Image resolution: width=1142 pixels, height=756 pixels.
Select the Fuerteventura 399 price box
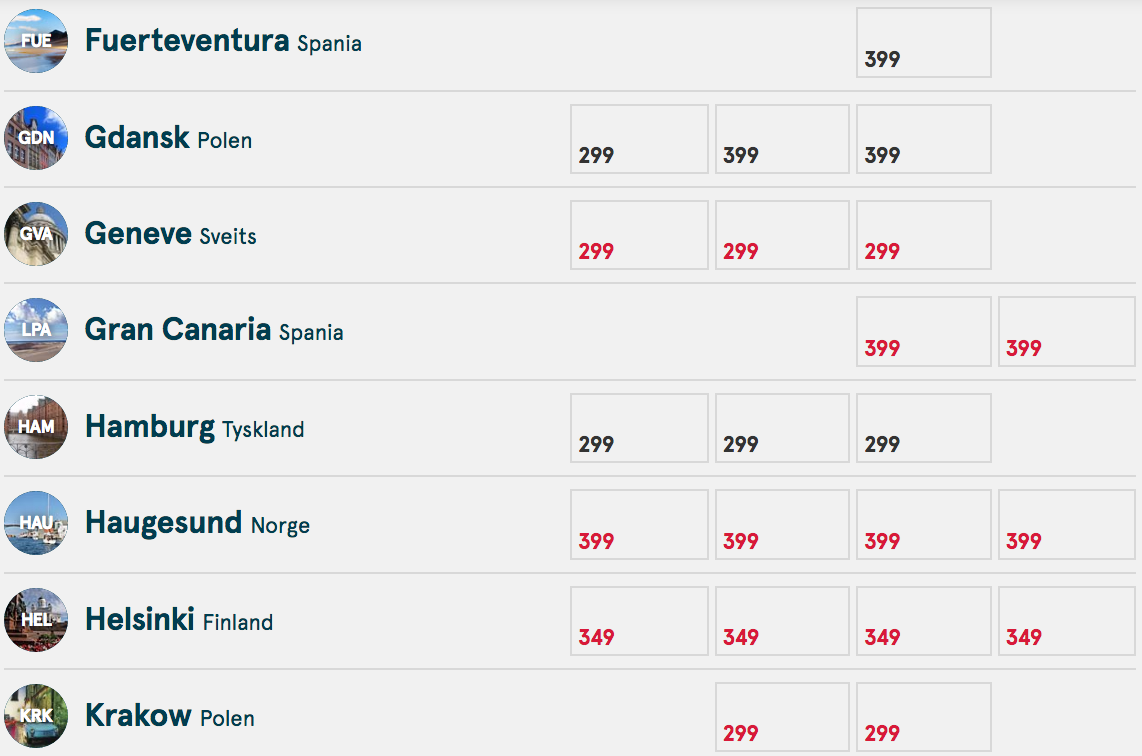click(x=924, y=42)
